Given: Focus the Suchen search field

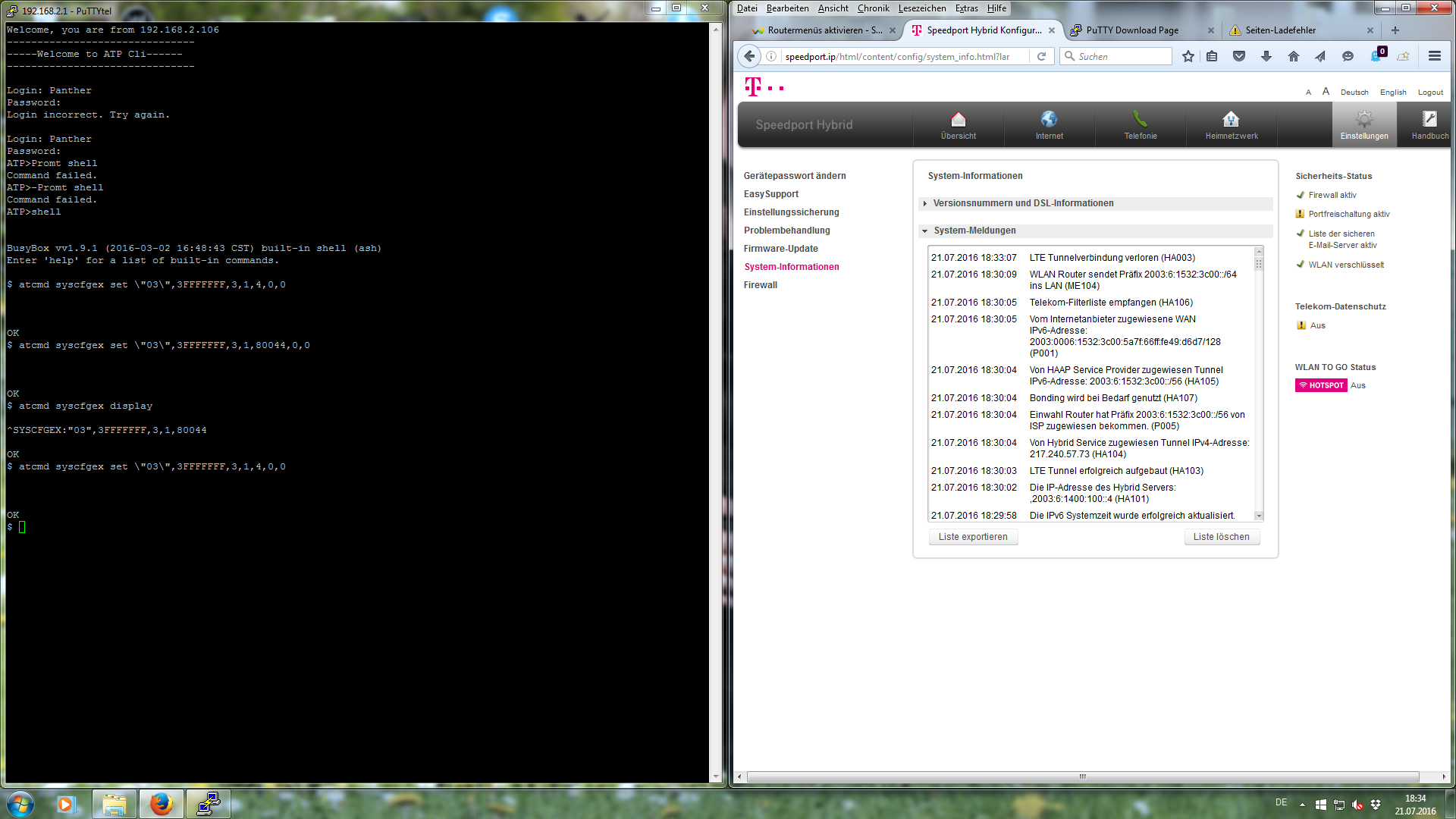Looking at the screenshot, I should [x=1116, y=56].
